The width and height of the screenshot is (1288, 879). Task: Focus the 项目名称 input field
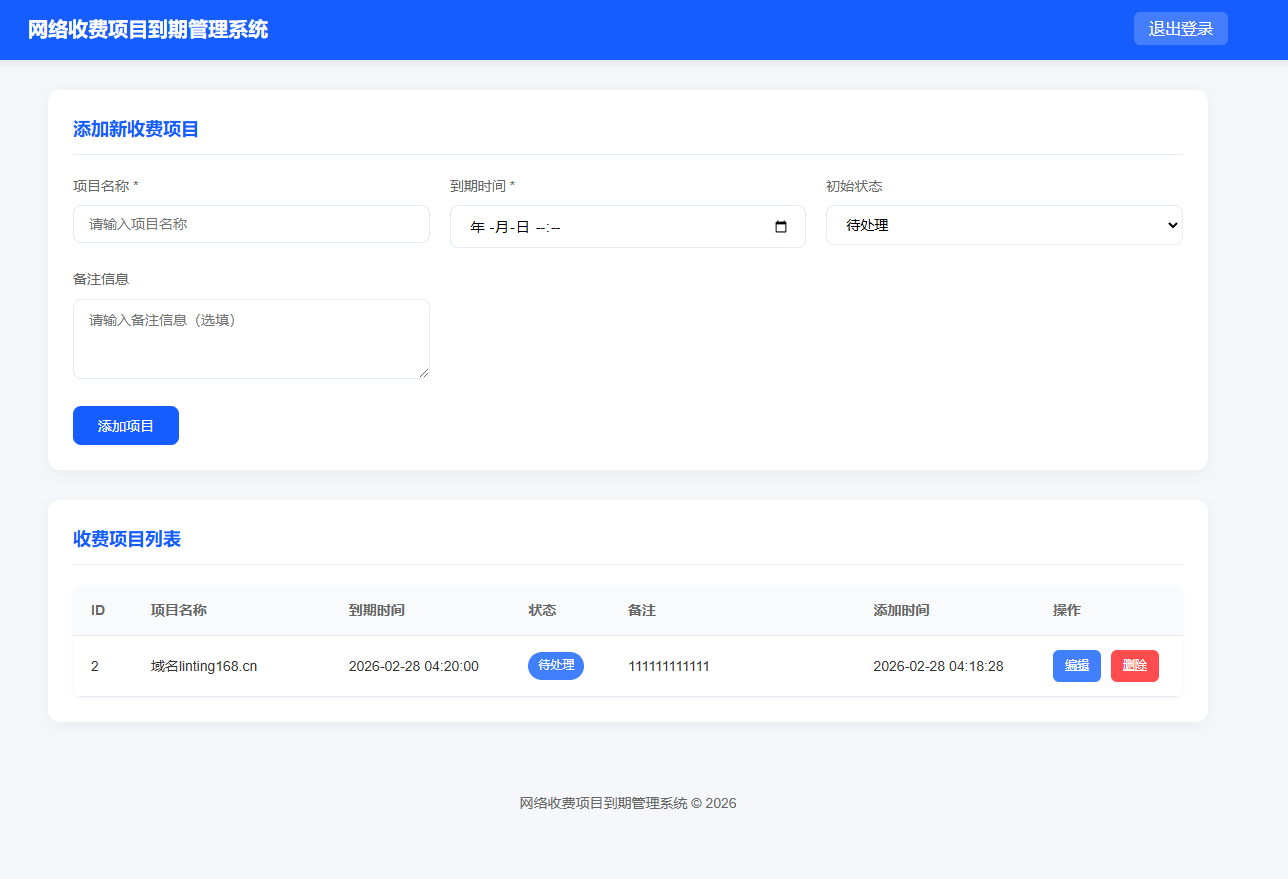(251, 224)
